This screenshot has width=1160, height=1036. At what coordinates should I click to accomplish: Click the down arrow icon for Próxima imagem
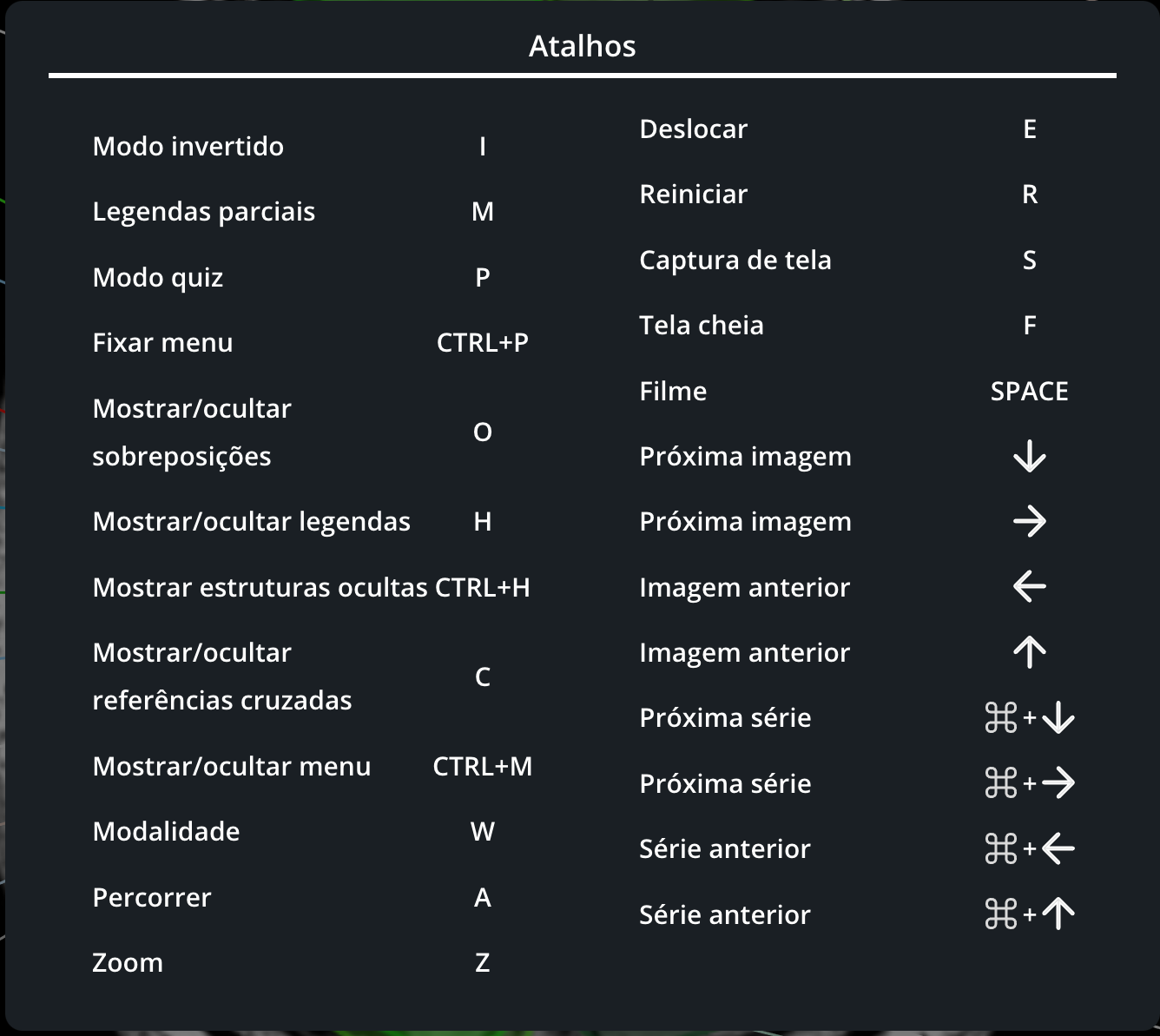[1030, 455]
